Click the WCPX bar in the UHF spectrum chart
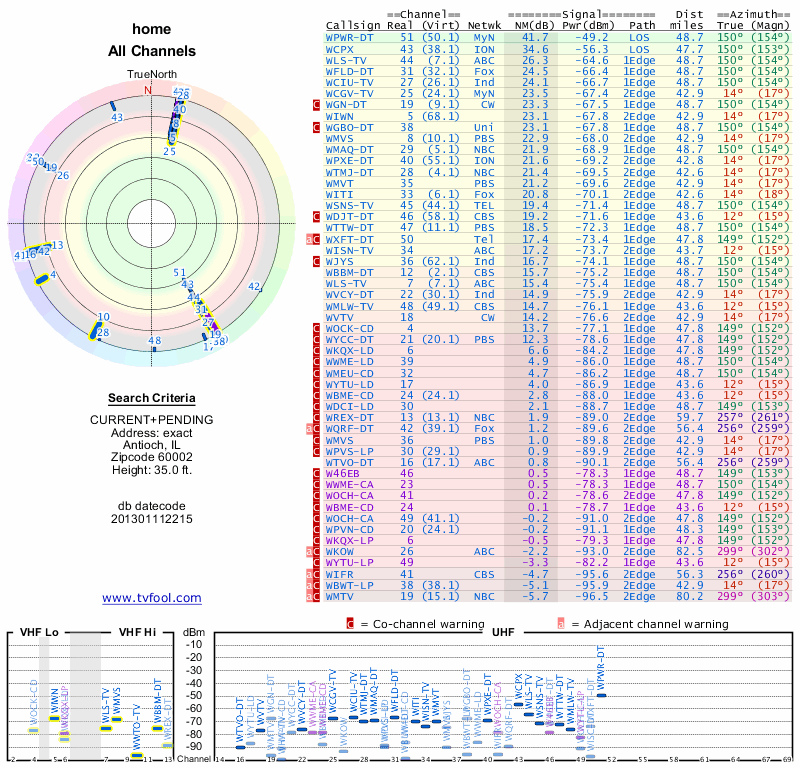Viewport: 800px width, 768px height. (518, 705)
